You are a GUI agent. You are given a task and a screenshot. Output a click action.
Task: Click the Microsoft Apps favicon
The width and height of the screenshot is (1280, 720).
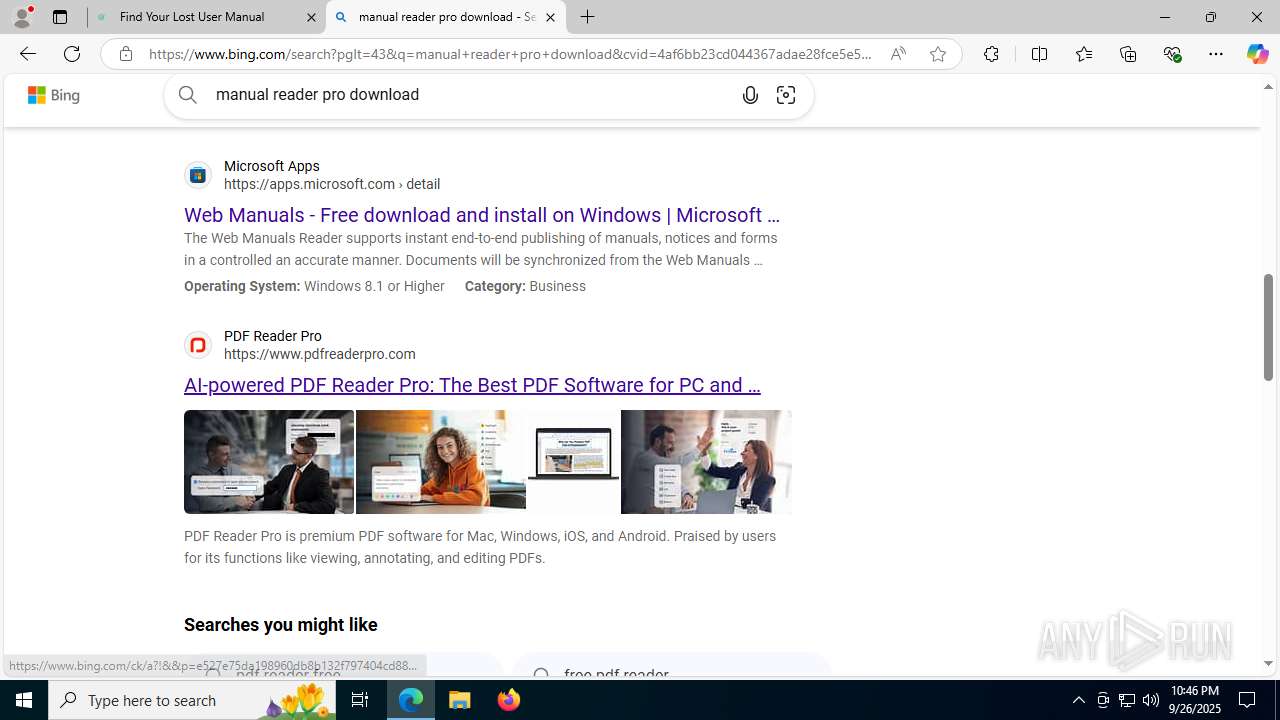point(198,175)
